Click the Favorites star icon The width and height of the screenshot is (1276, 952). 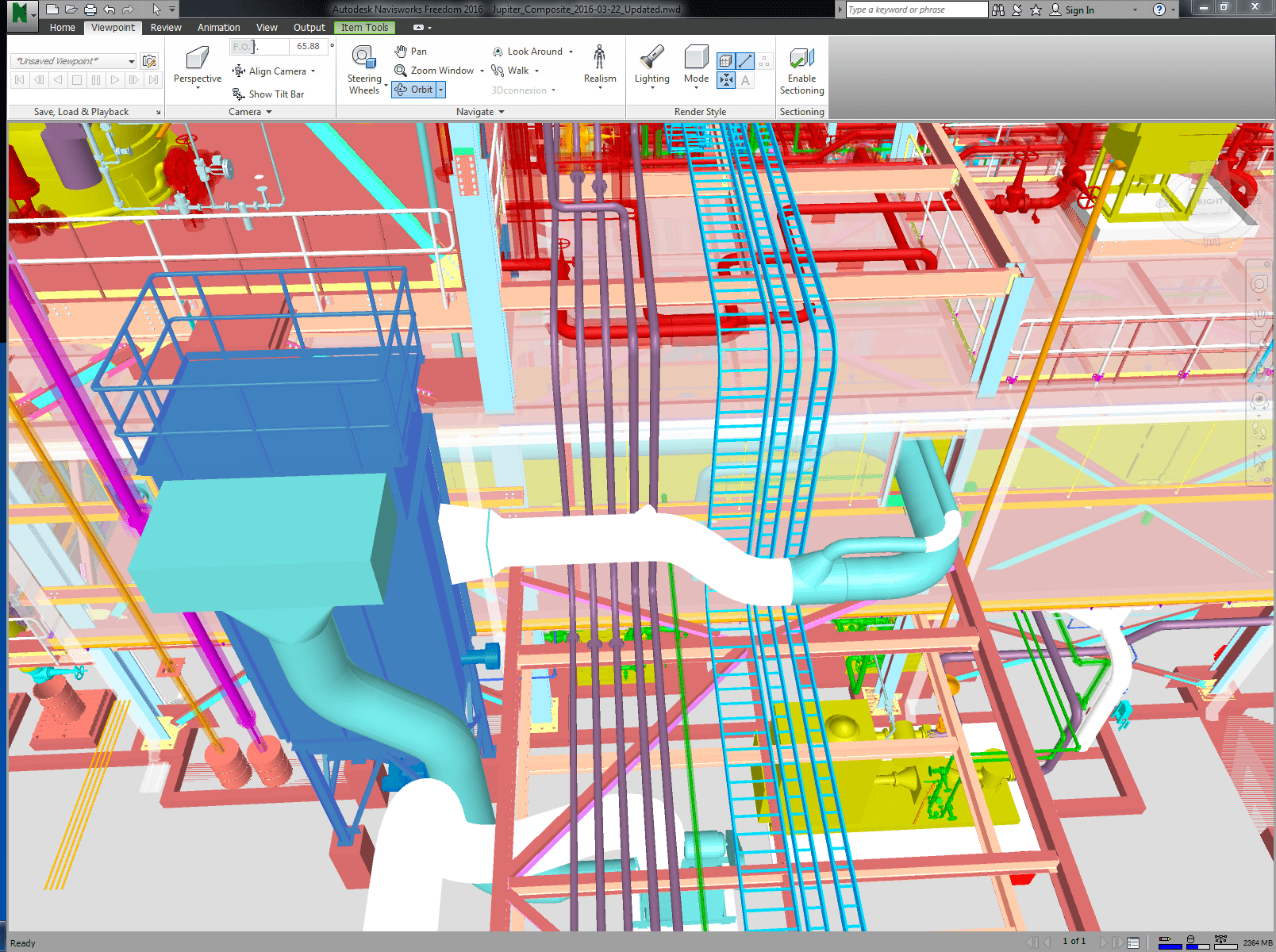[1036, 10]
